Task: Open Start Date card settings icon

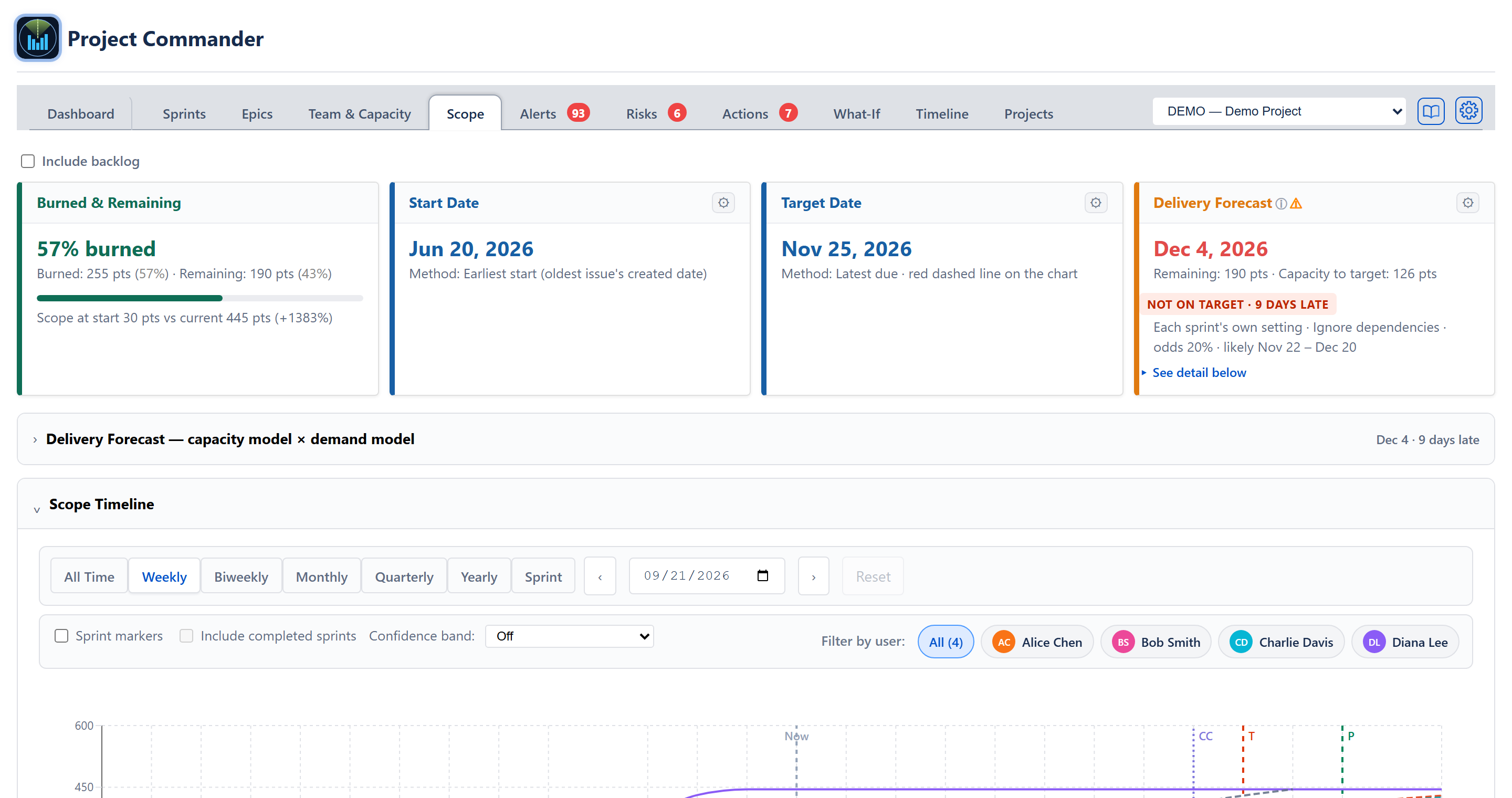Action: click(x=723, y=203)
